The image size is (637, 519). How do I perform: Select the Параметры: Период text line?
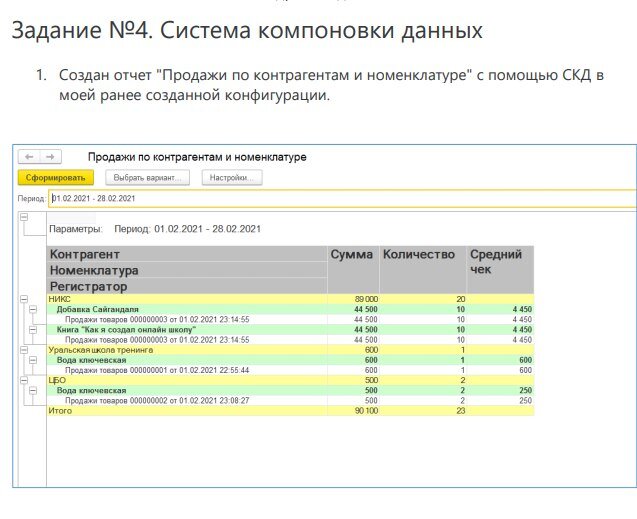click(x=155, y=229)
